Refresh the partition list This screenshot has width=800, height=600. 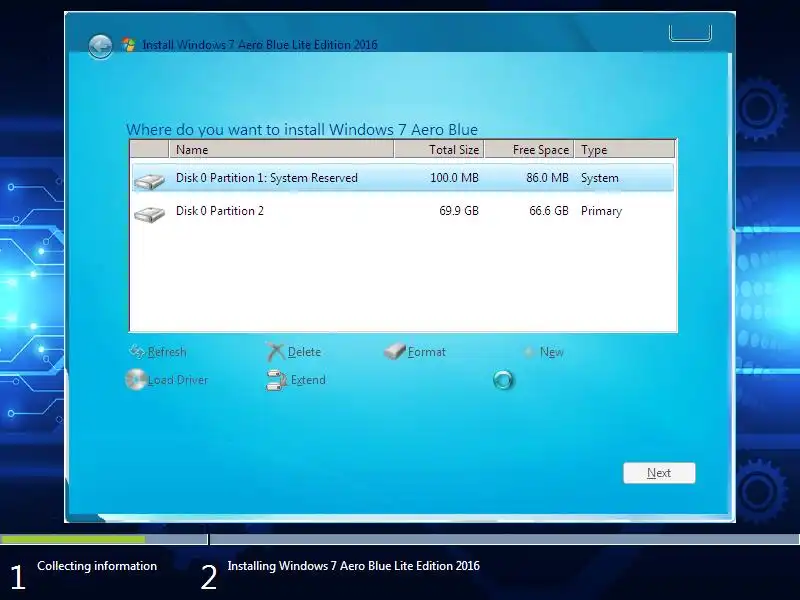pyautogui.click(x=167, y=352)
